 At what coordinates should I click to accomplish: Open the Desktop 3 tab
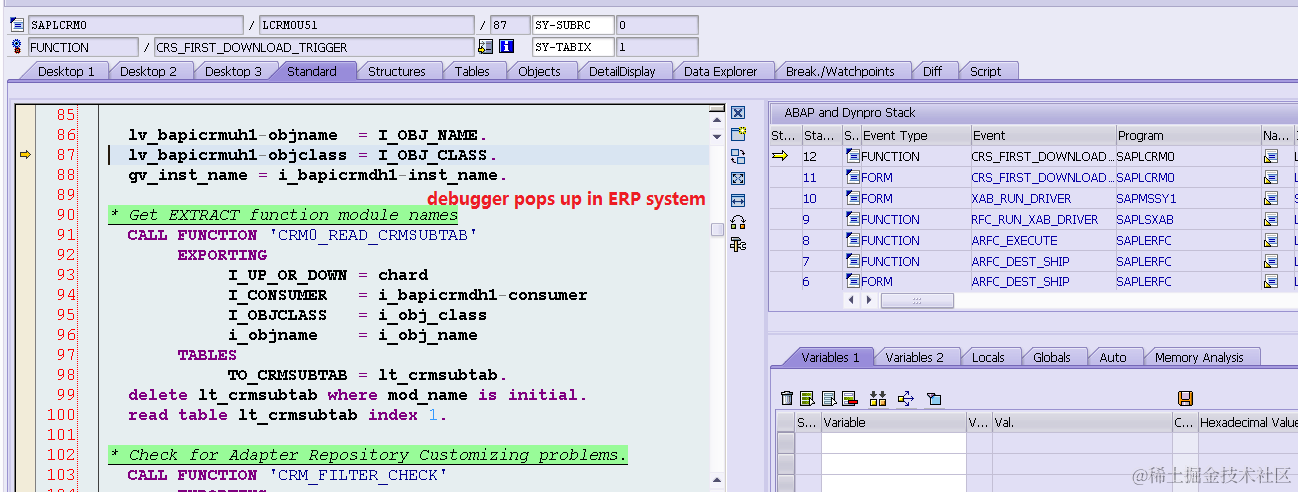[233, 71]
